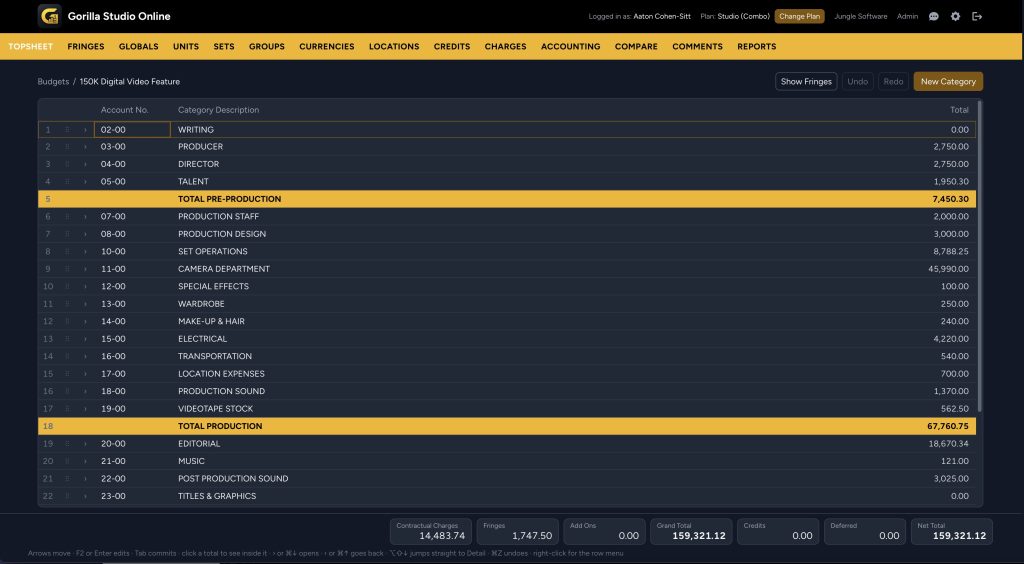Viewport: 1024px width, 564px height.
Task: Grab the drag handle on PRODUCTION STAFF row
Action: (x=67, y=217)
